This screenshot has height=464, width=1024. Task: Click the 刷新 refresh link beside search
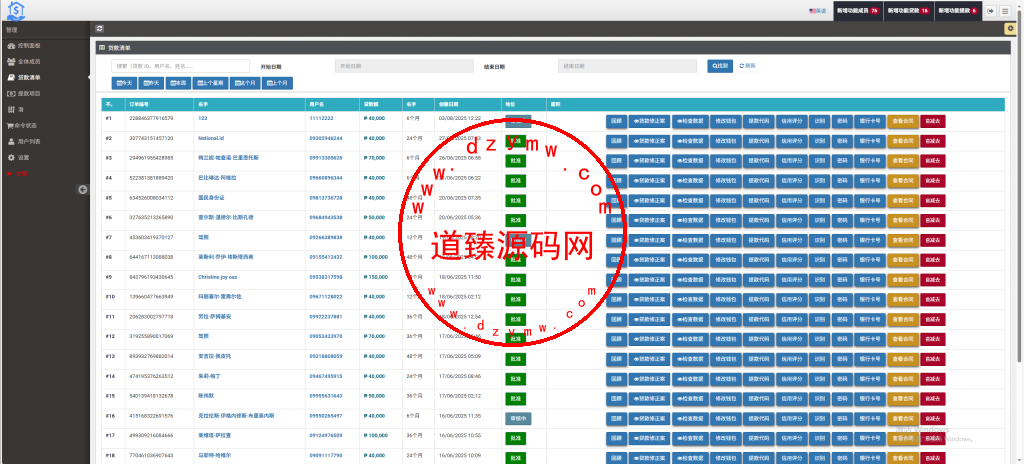[748, 66]
